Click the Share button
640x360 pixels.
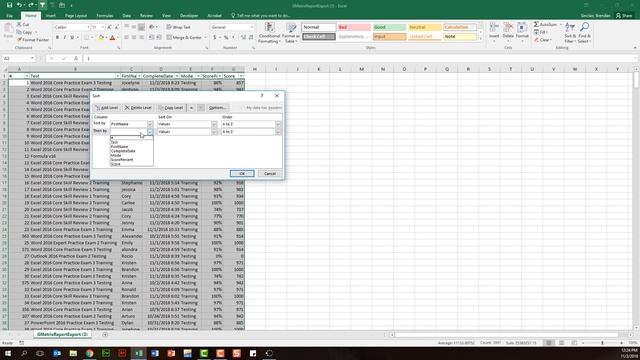pos(624,16)
